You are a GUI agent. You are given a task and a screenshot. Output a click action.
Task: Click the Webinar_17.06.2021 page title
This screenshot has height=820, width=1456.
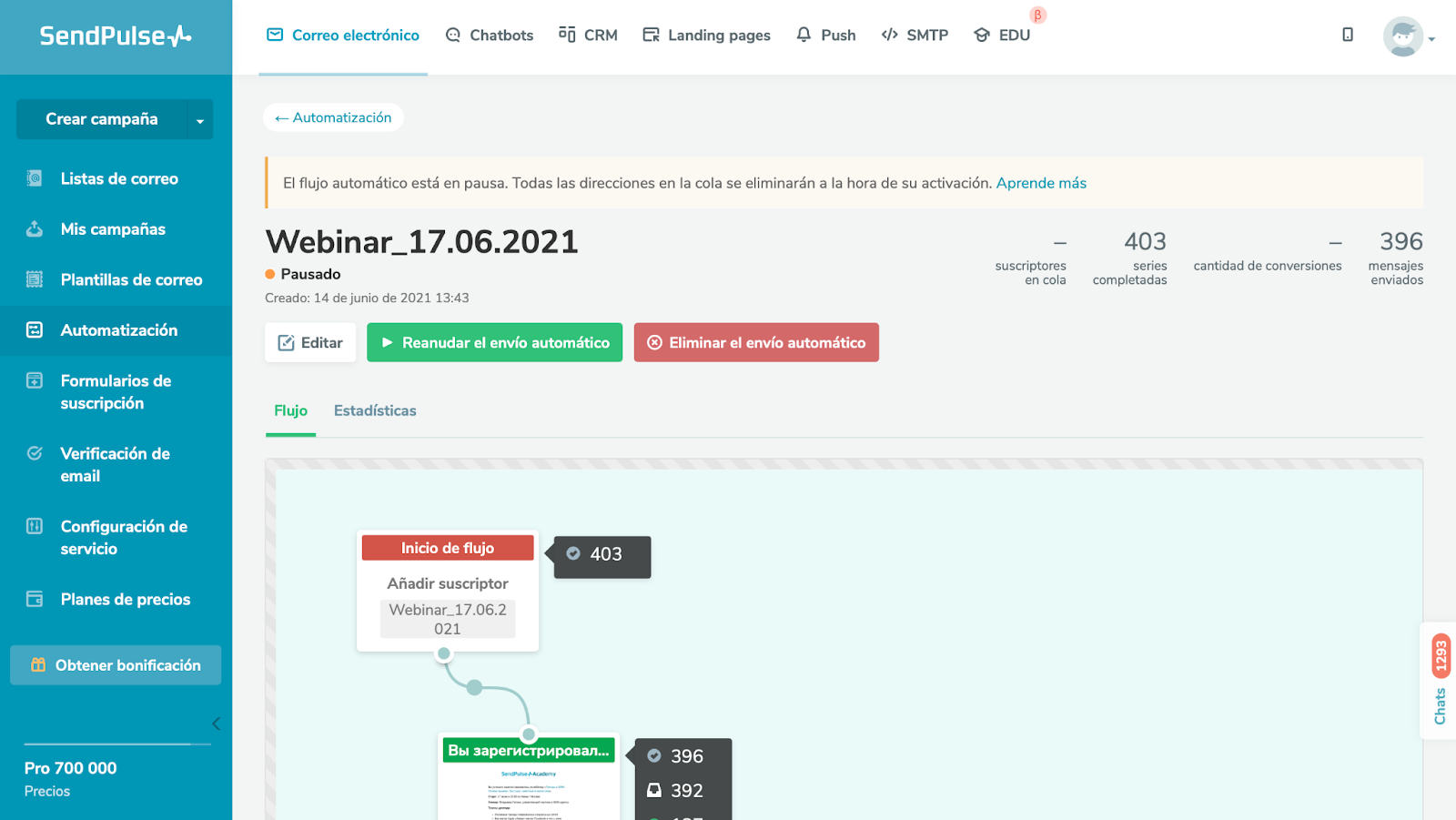tap(421, 242)
